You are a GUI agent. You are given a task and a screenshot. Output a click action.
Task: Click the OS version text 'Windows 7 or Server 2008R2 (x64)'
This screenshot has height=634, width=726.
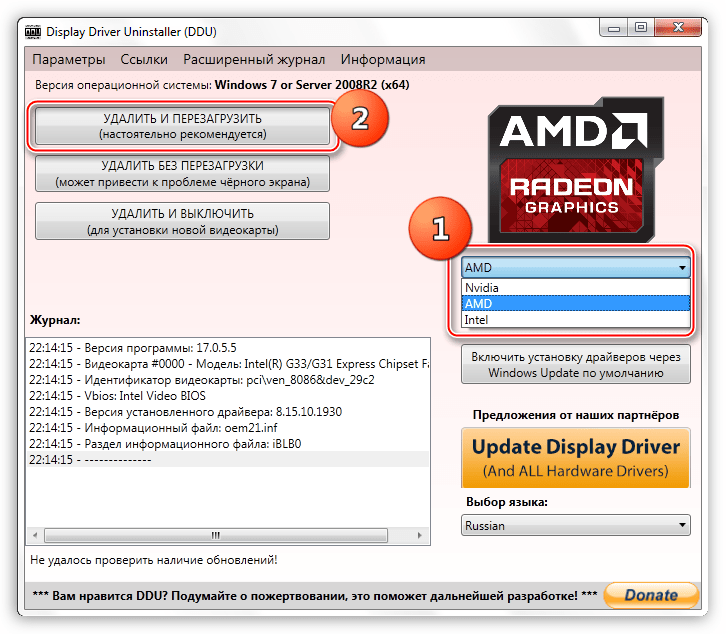click(x=312, y=85)
